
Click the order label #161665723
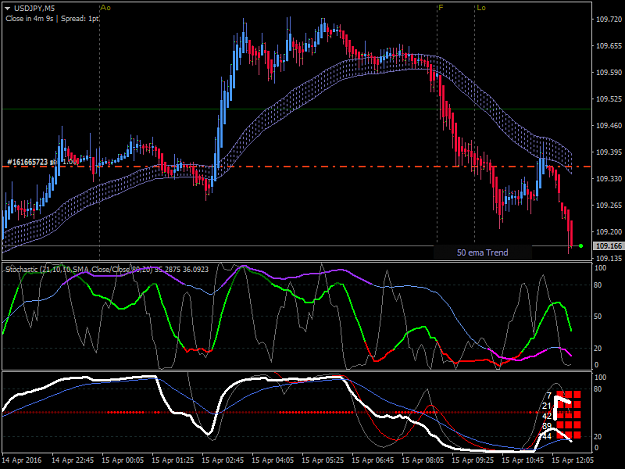pos(27,162)
